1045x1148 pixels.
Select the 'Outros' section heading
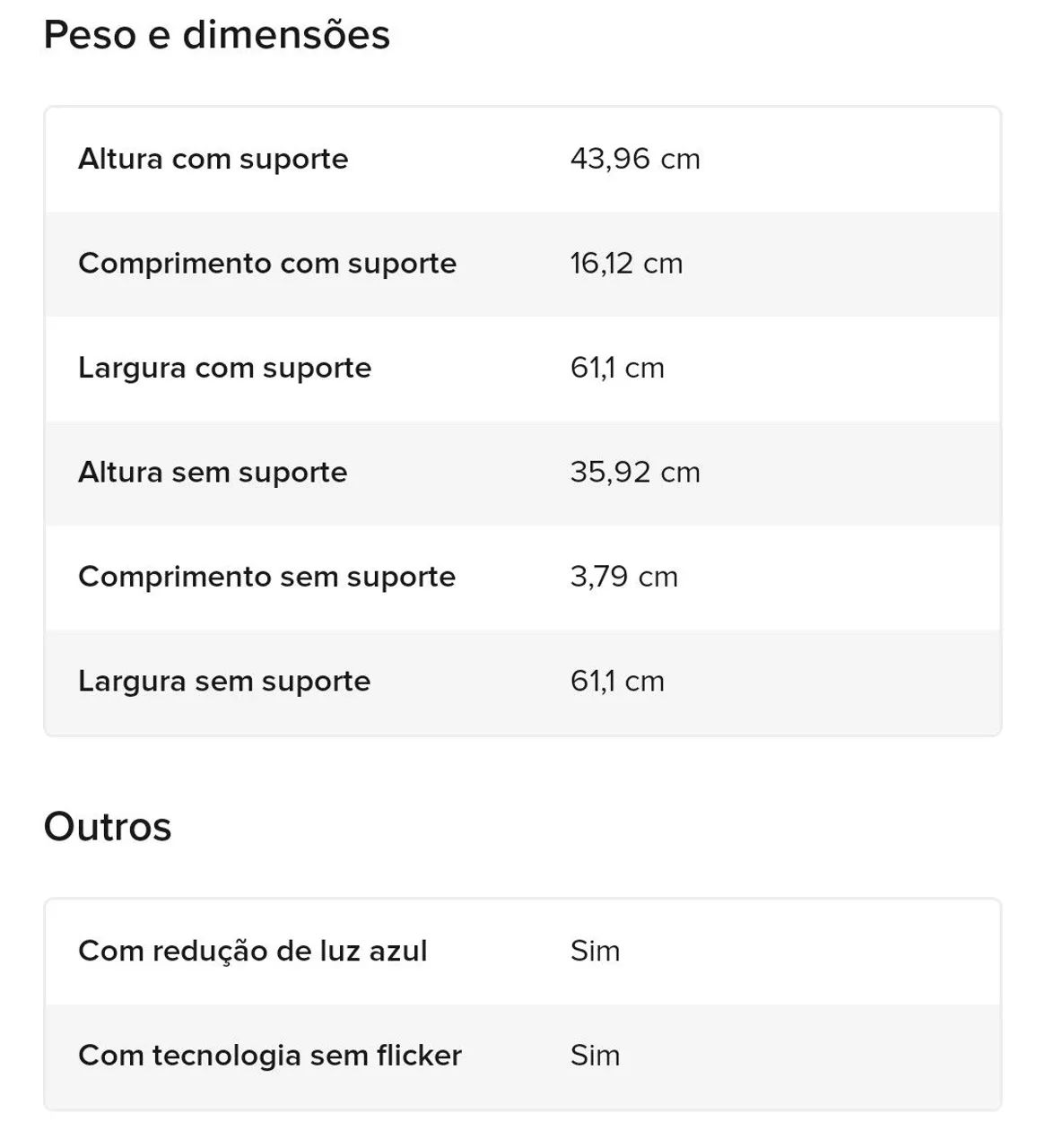pyautogui.click(x=108, y=827)
